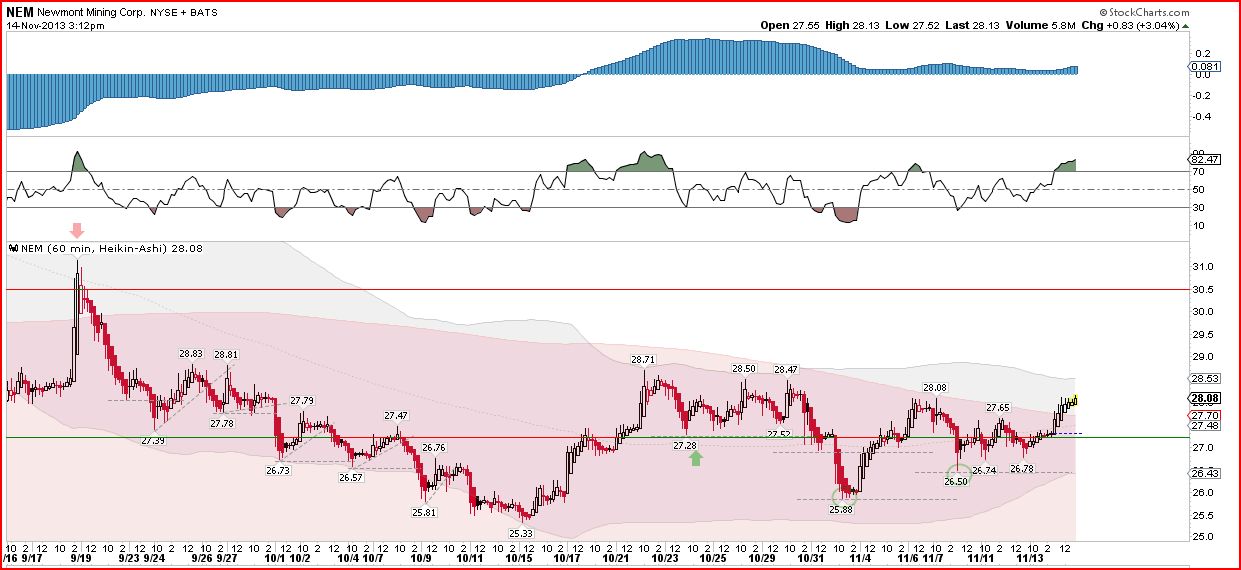The width and height of the screenshot is (1241, 570).
Task: Click the 28.83 swing high label
Action: click(191, 354)
